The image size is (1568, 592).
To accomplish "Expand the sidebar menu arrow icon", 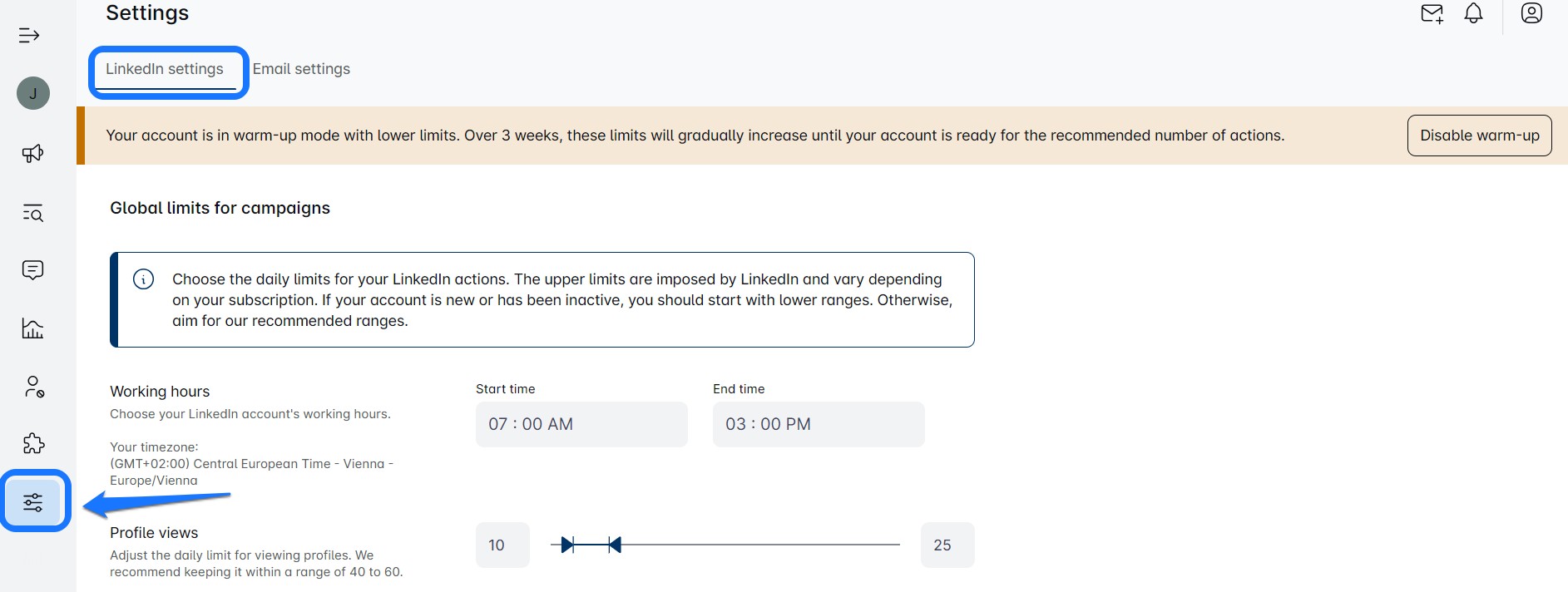I will pos(29,35).
